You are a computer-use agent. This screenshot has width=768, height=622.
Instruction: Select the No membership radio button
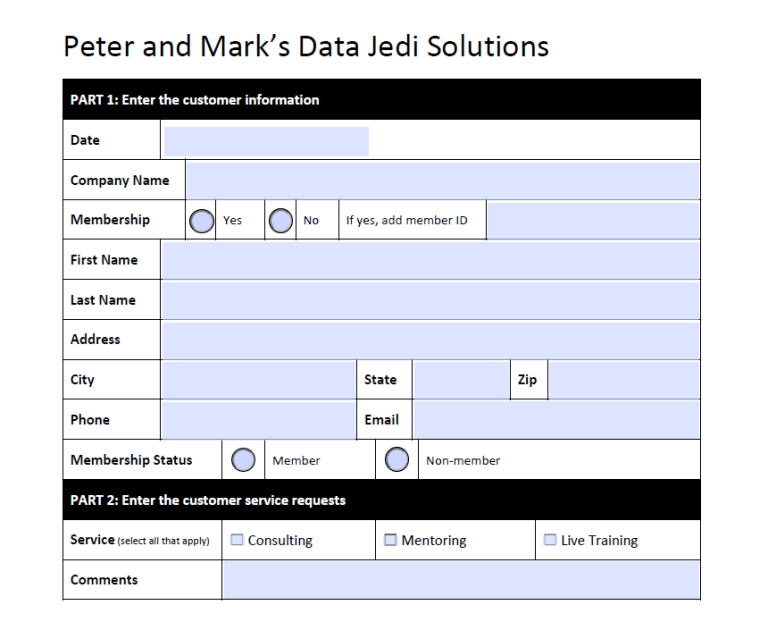click(x=281, y=220)
